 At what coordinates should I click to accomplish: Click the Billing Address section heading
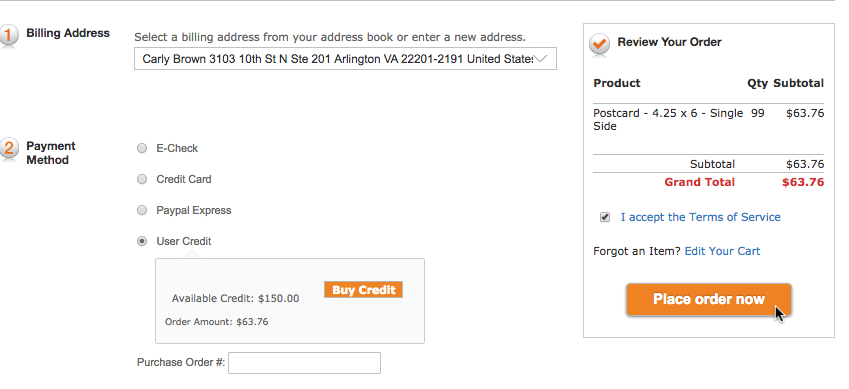tap(68, 33)
